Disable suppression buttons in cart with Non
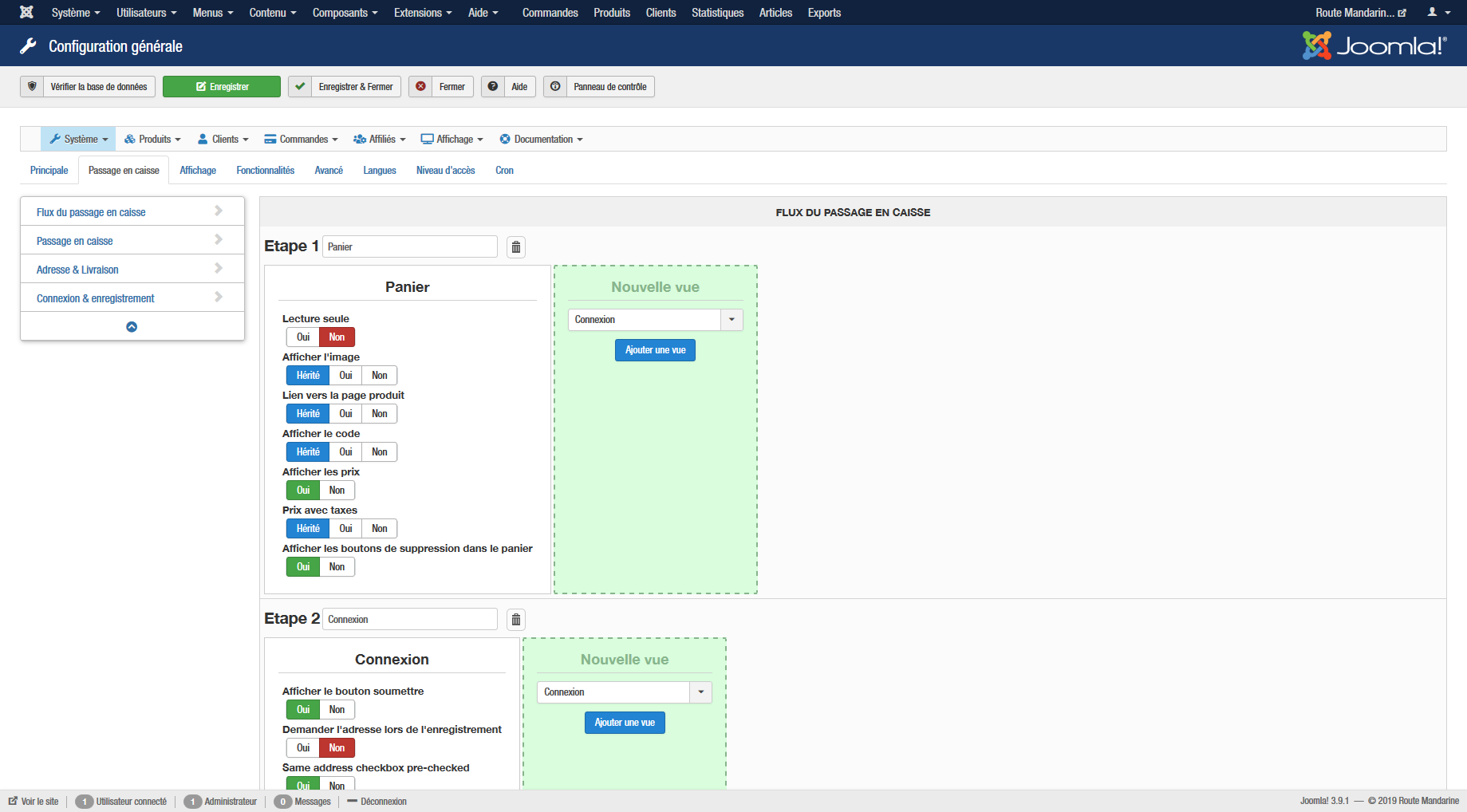Viewport: 1467px width, 812px height. [x=337, y=566]
